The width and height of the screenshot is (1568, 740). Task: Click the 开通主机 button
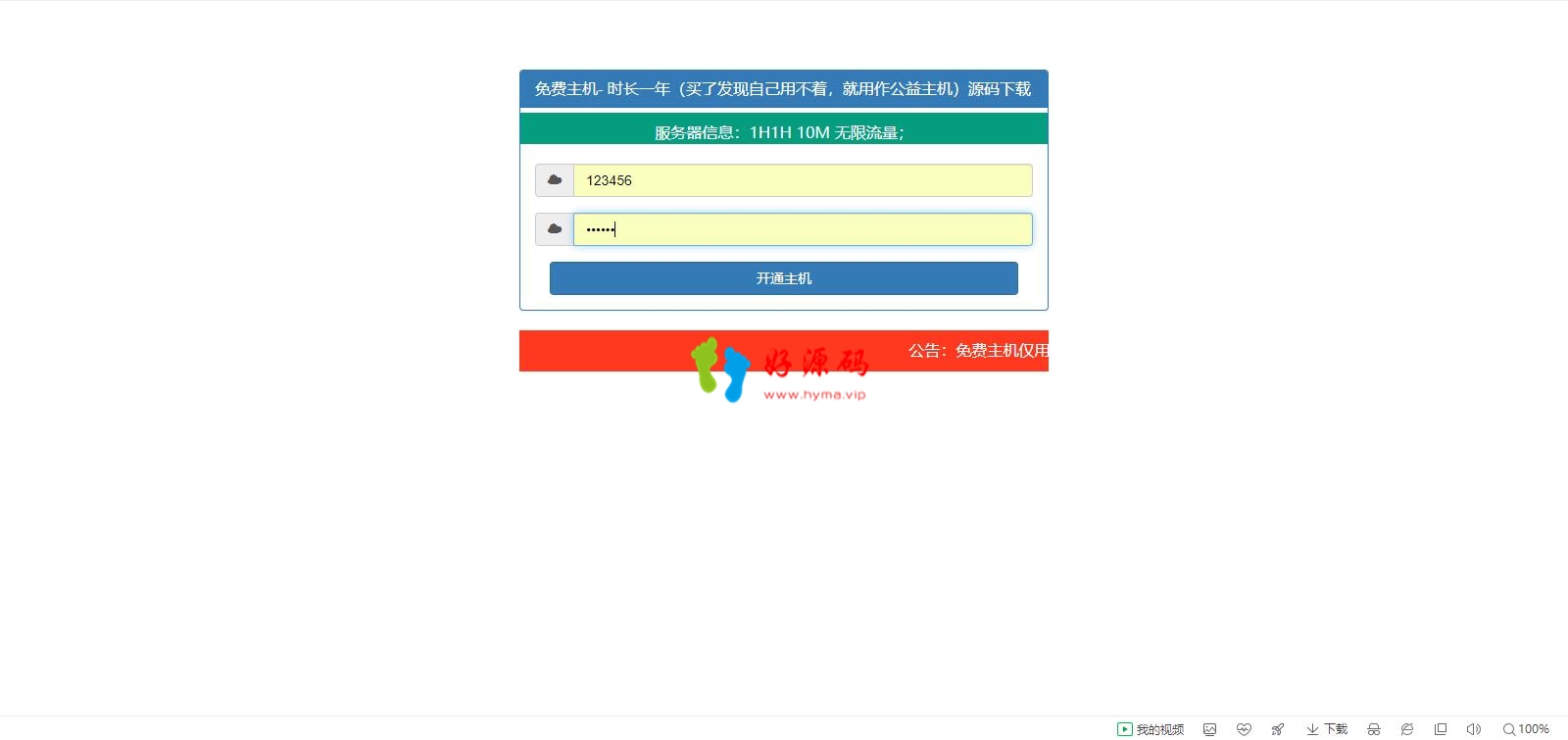pos(784,278)
